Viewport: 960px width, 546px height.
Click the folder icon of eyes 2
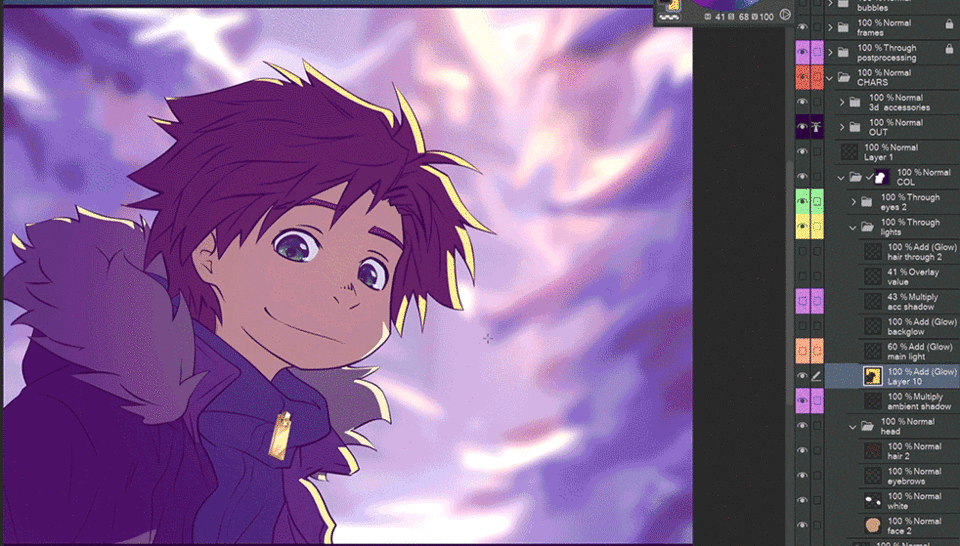[x=866, y=202]
